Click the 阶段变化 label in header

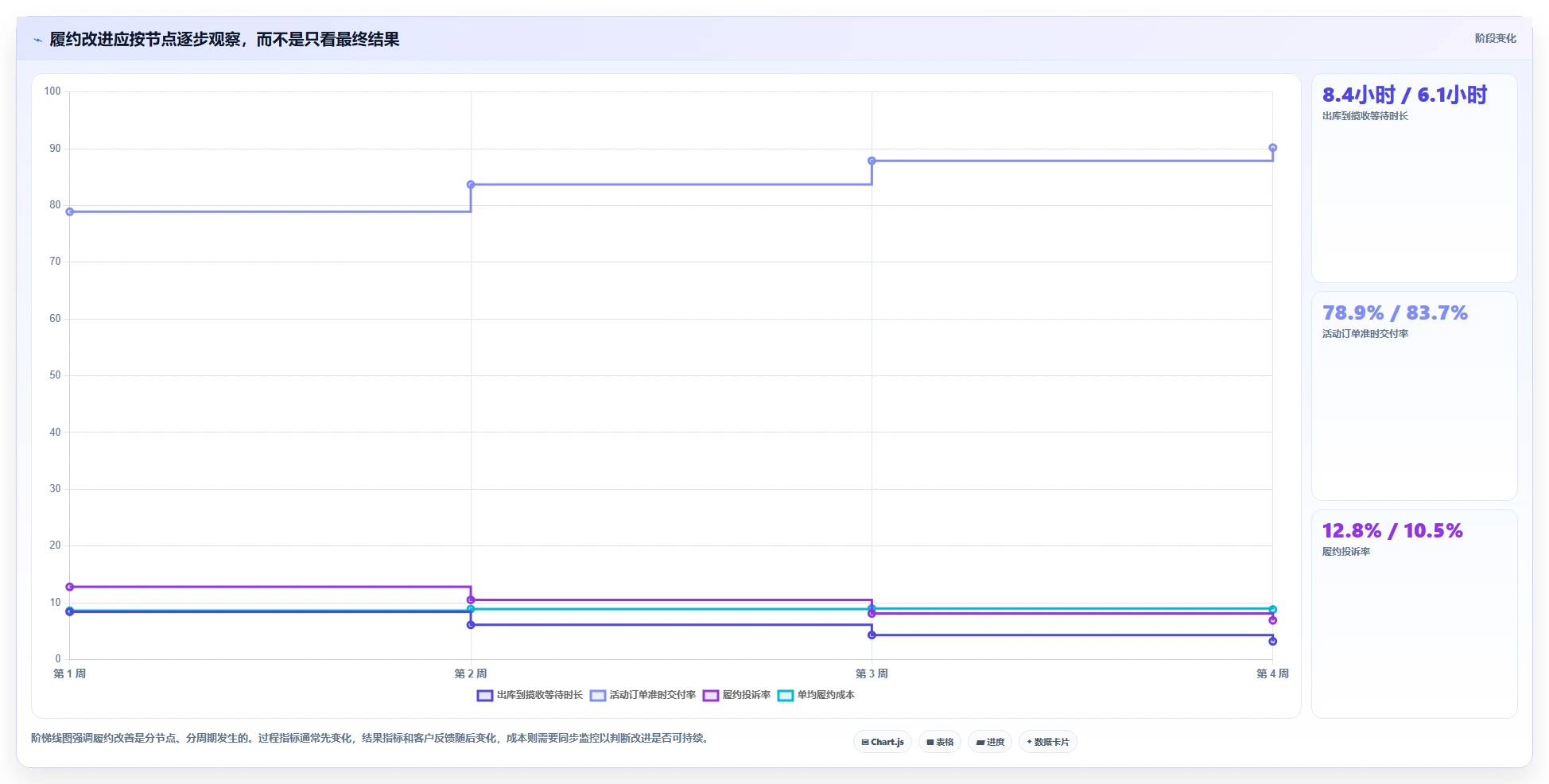[x=1495, y=38]
